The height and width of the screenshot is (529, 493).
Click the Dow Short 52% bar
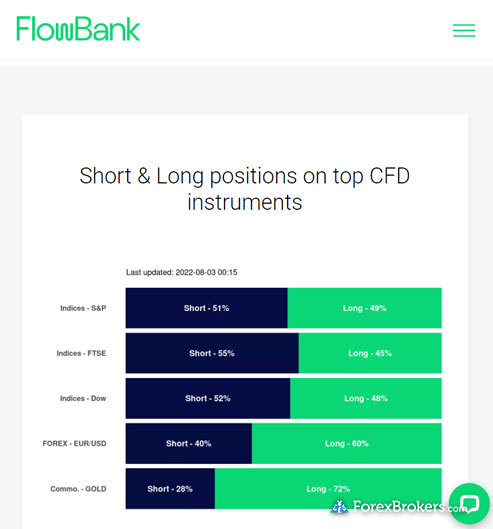tap(208, 398)
